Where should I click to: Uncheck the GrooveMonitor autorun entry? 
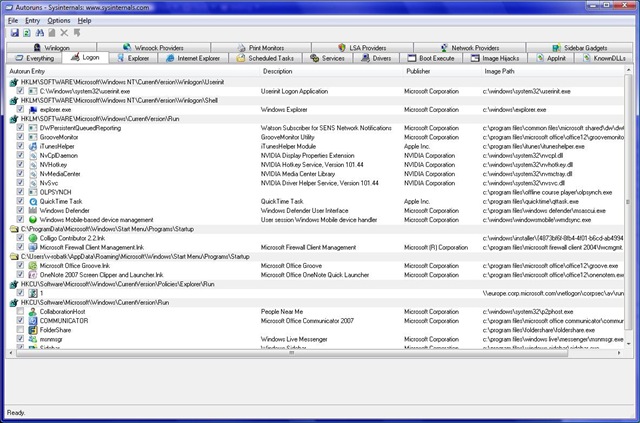(x=20, y=137)
